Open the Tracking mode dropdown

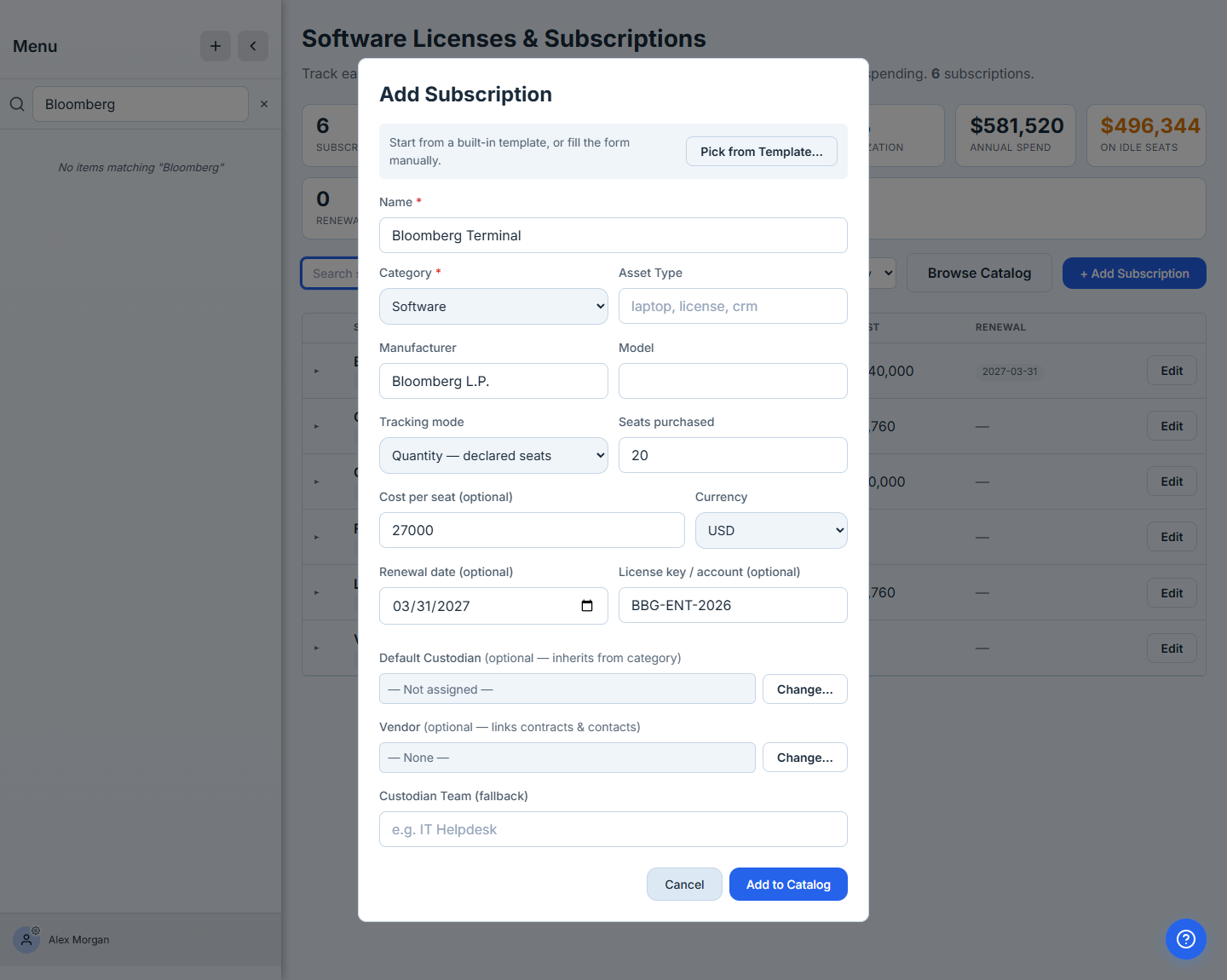(493, 455)
